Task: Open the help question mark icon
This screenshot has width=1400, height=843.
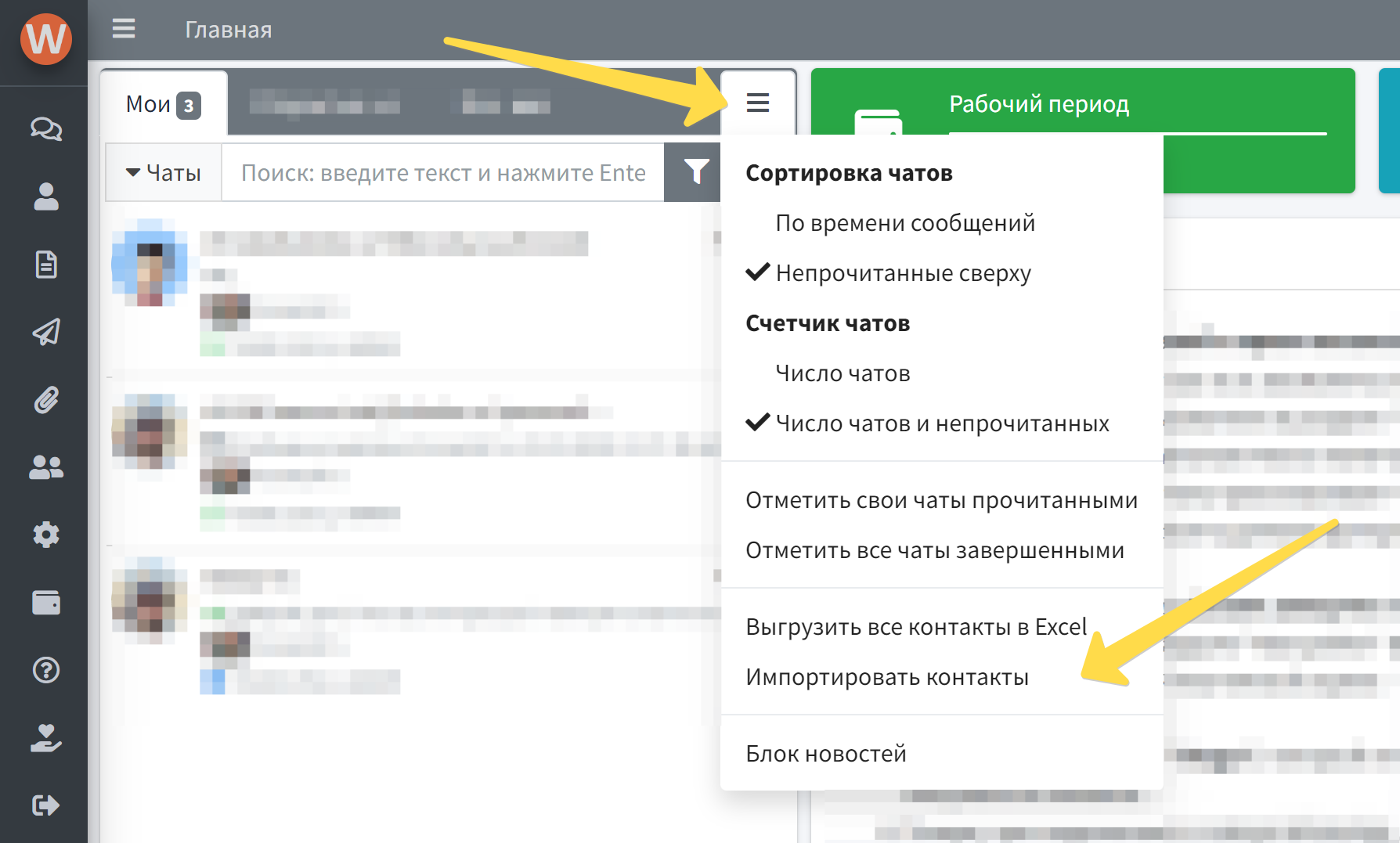Action: (x=46, y=671)
